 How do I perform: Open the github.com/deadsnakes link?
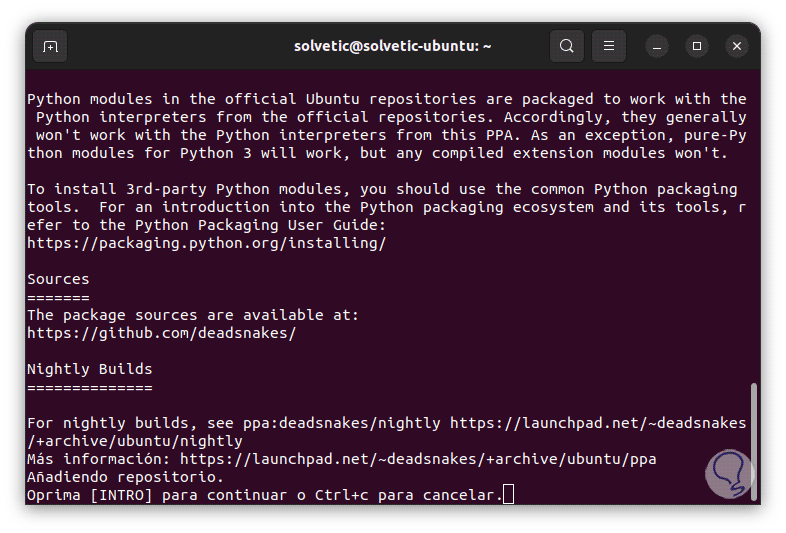tap(161, 333)
